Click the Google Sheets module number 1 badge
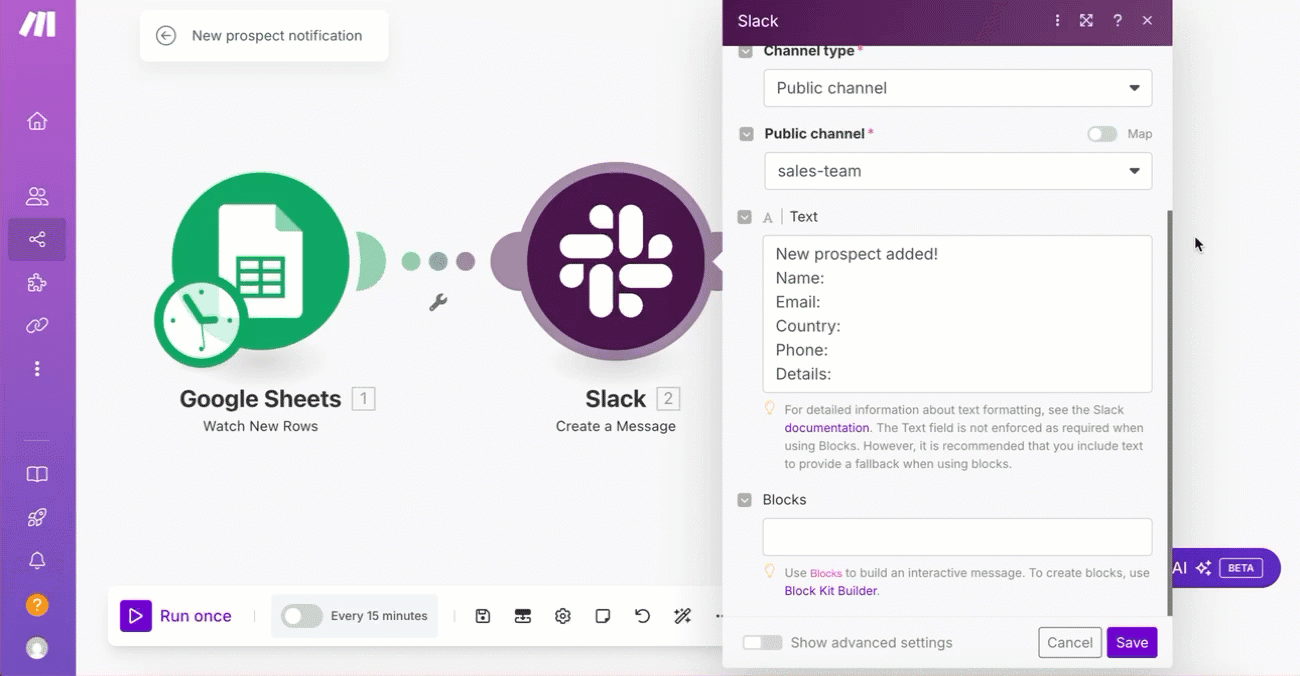This screenshot has width=1300, height=676. pyautogui.click(x=364, y=399)
